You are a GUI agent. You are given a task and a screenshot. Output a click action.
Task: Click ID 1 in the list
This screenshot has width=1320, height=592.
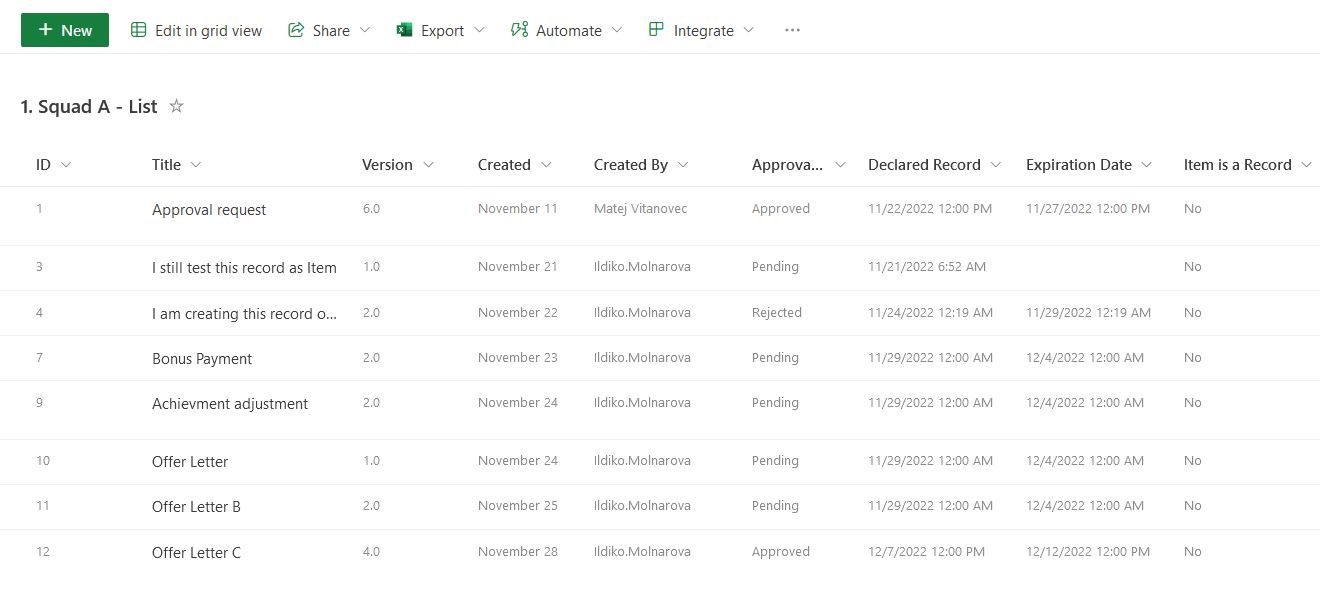[x=39, y=209]
